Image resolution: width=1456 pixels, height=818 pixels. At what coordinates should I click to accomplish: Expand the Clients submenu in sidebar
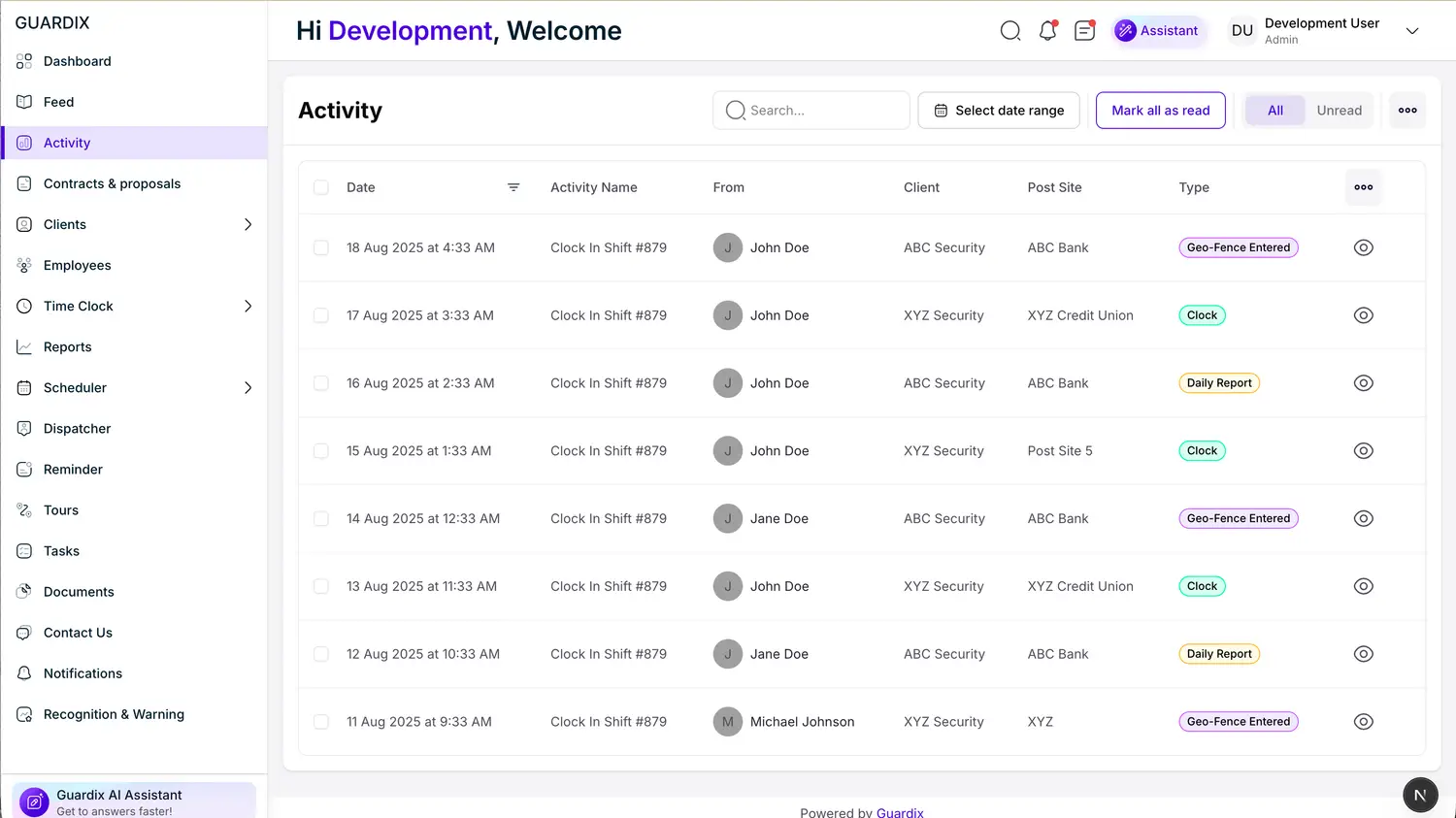248,224
